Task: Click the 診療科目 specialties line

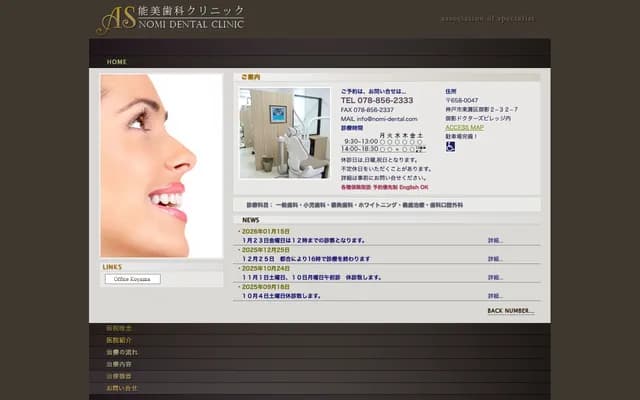Action: (355, 205)
